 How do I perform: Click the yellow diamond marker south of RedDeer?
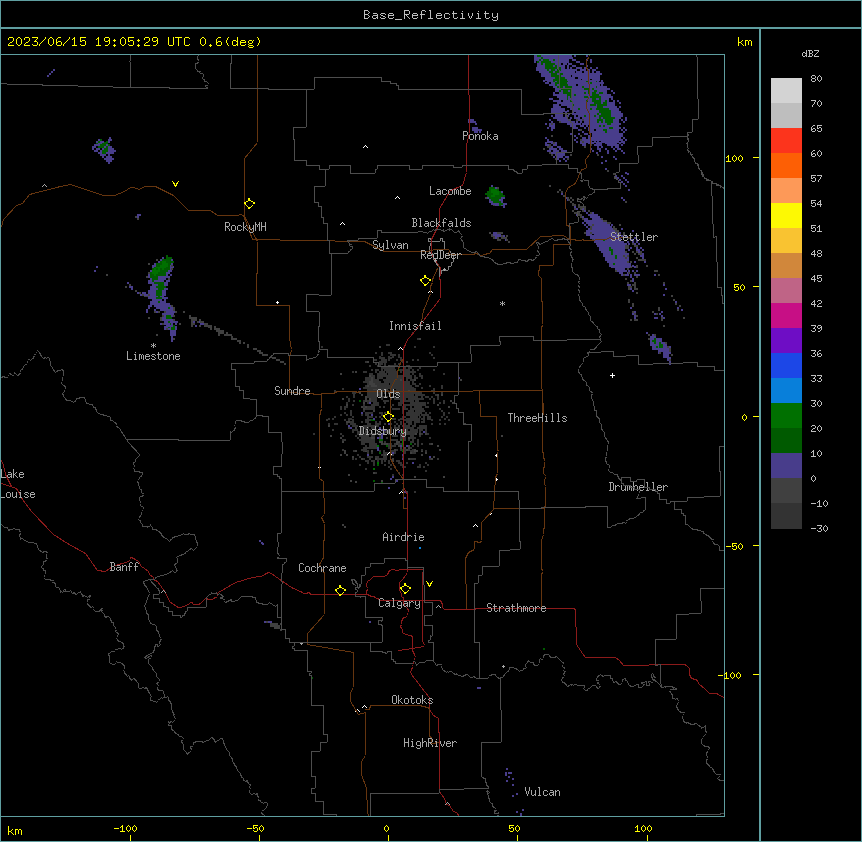[426, 281]
